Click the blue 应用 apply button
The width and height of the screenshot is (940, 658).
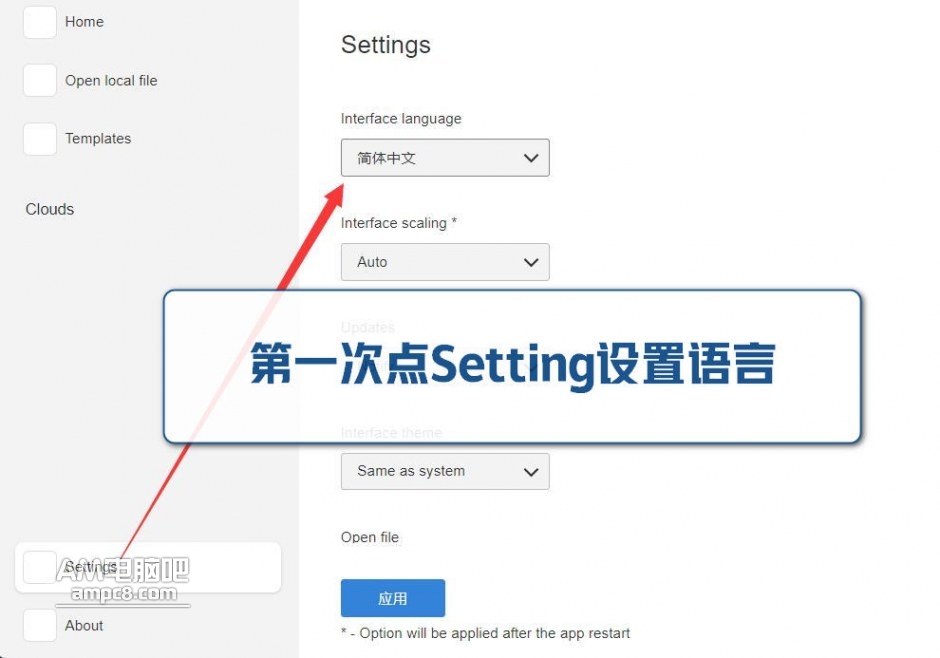coord(393,597)
